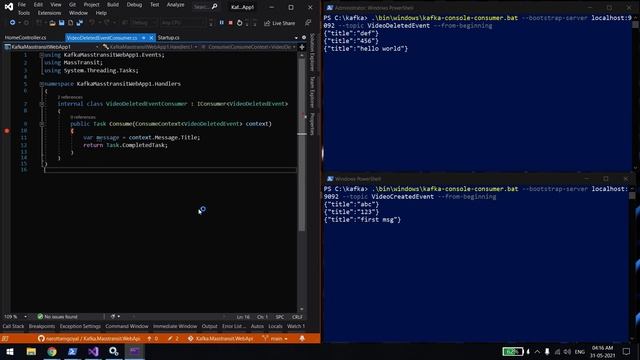
Task: Open the Windows Start menu
Action: point(10,351)
